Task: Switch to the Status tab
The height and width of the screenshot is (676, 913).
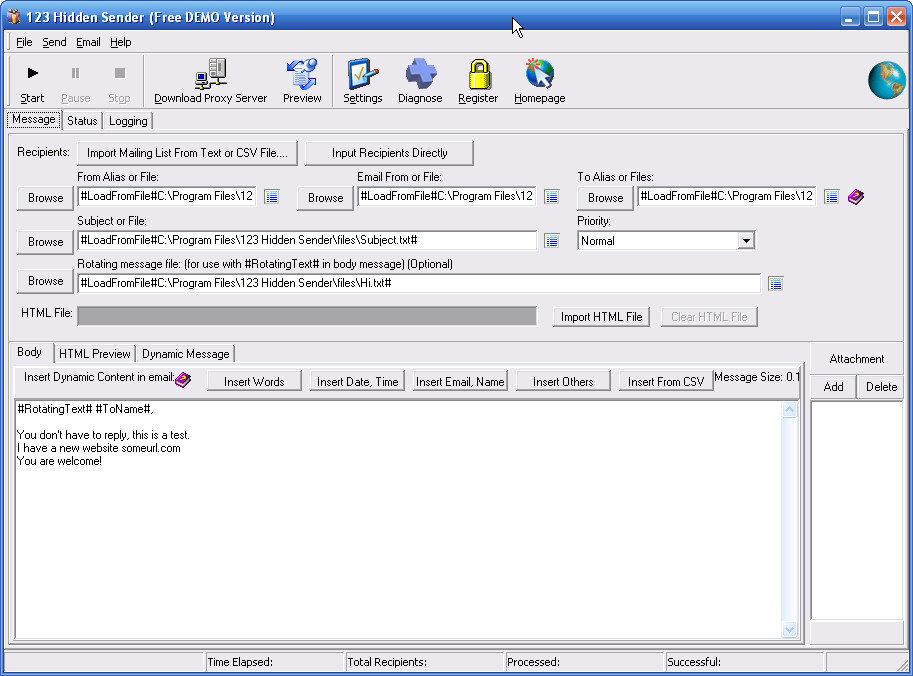Action: click(82, 121)
